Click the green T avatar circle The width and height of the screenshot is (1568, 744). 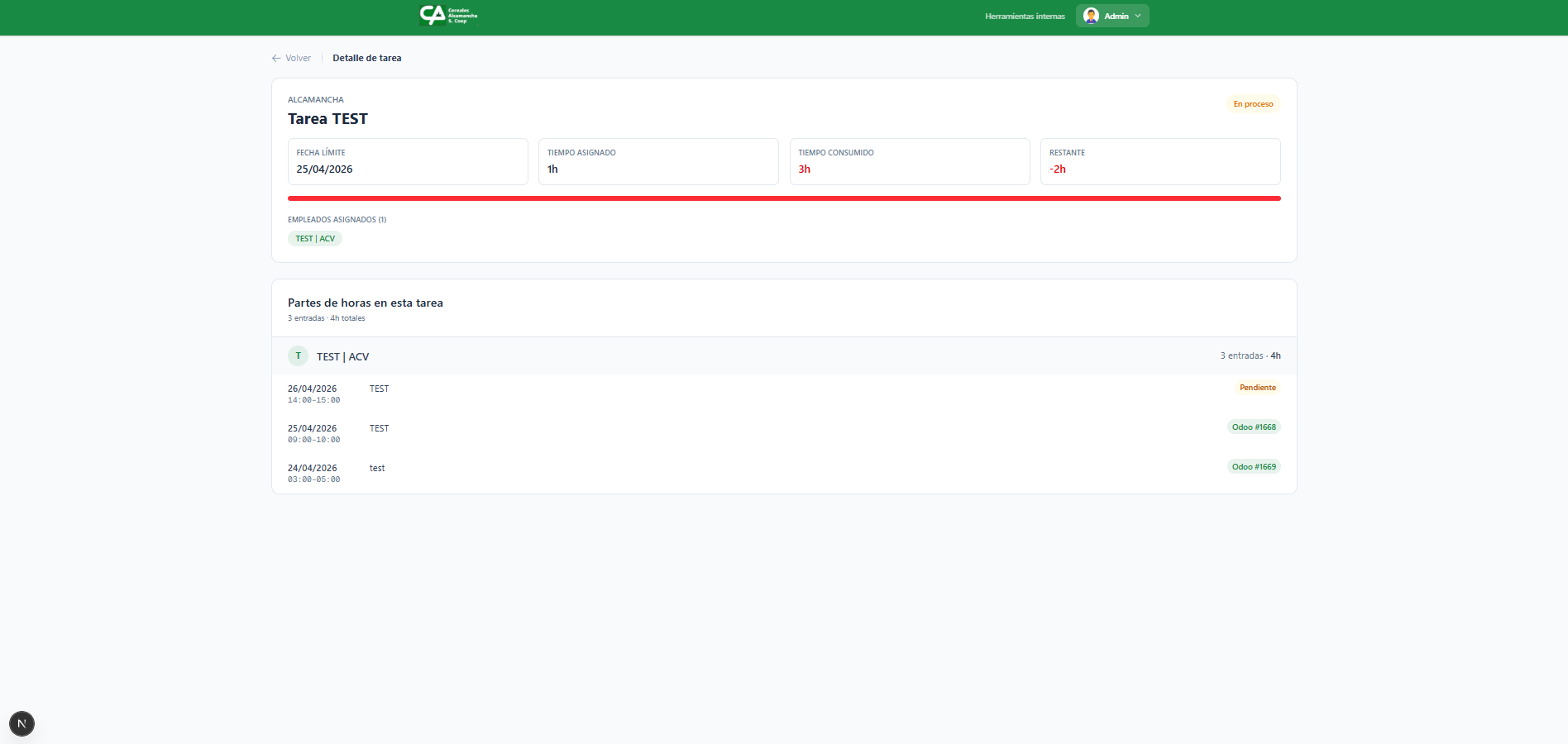[298, 356]
